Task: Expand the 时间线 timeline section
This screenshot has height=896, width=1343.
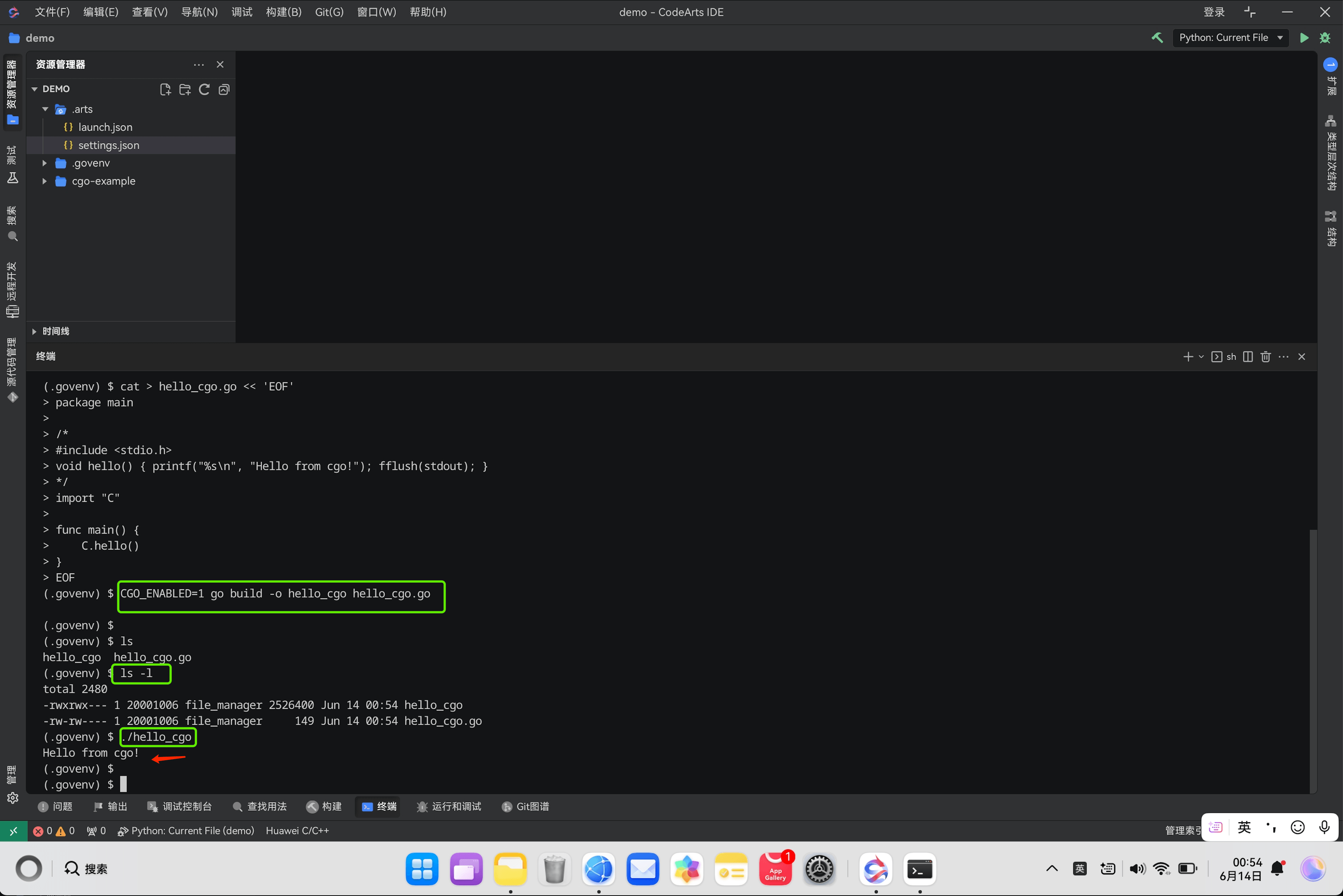Action: pyautogui.click(x=34, y=332)
